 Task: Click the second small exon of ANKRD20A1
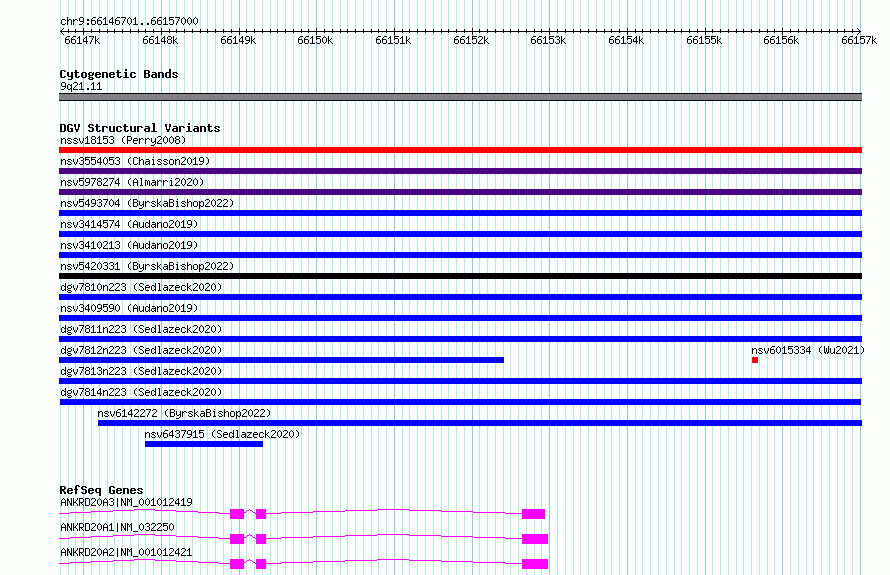tap(261, 539)
